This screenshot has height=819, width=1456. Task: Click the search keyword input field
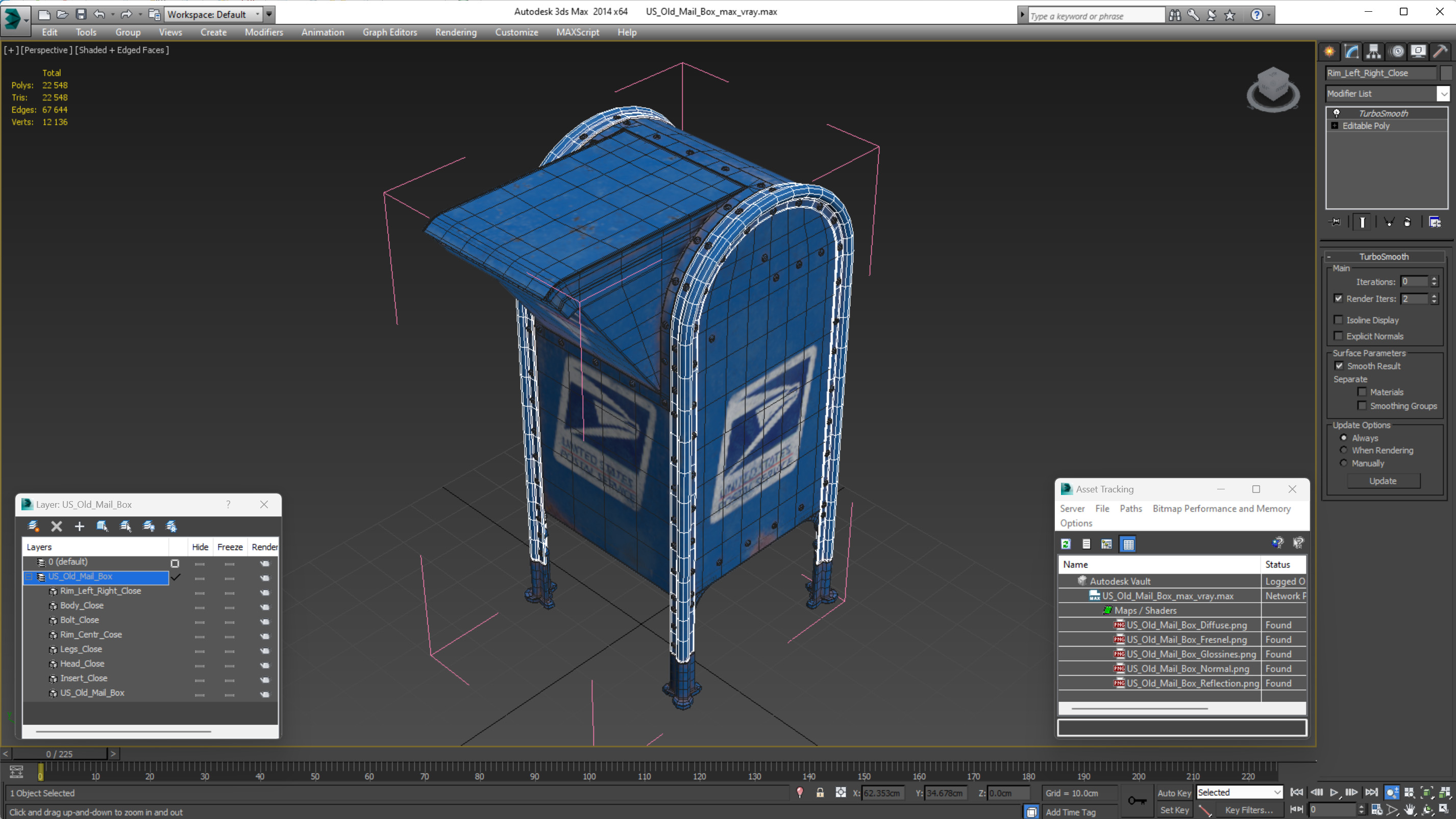tap(1096, 16)
